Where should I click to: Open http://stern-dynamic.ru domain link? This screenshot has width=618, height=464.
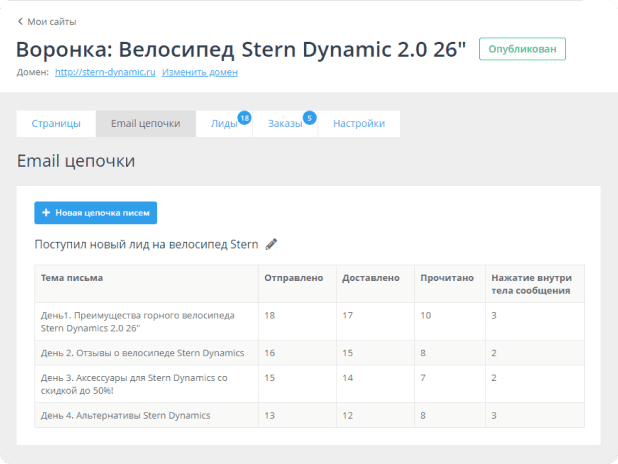click(x=105, y=72)
